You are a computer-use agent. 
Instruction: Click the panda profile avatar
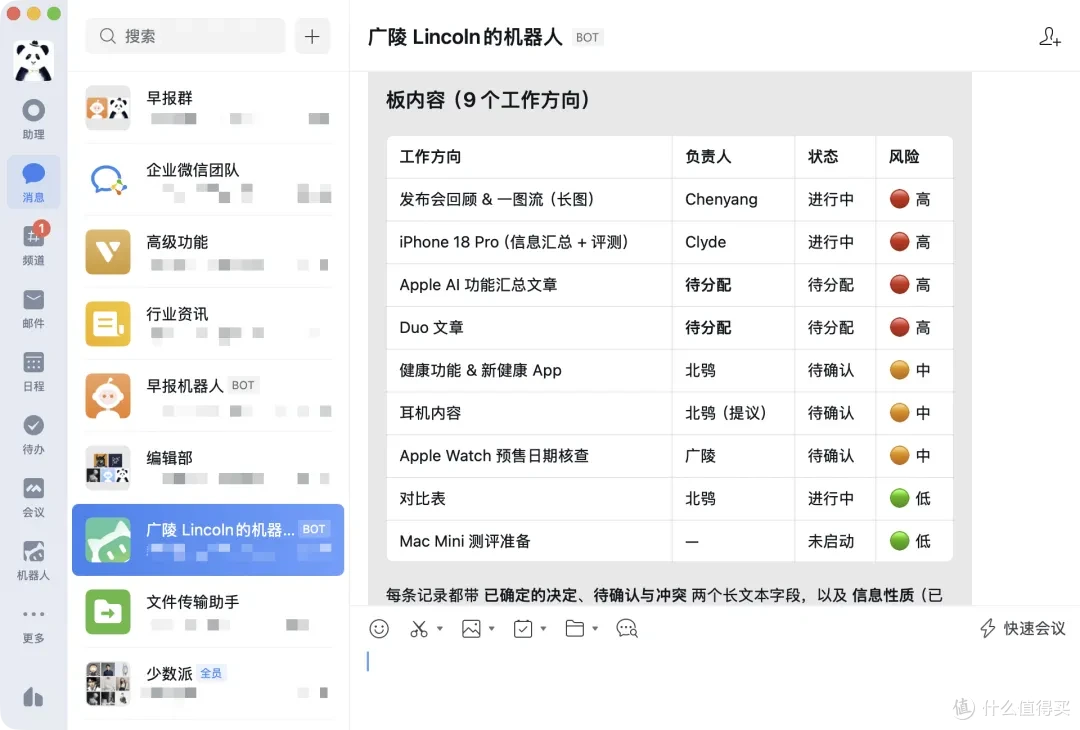[33, 61]
